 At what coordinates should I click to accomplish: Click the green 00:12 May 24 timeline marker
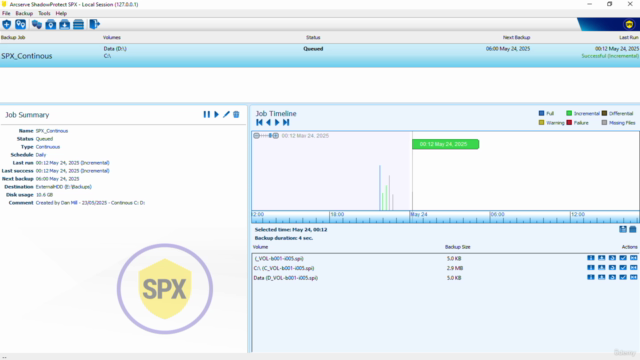pos(445,144)
